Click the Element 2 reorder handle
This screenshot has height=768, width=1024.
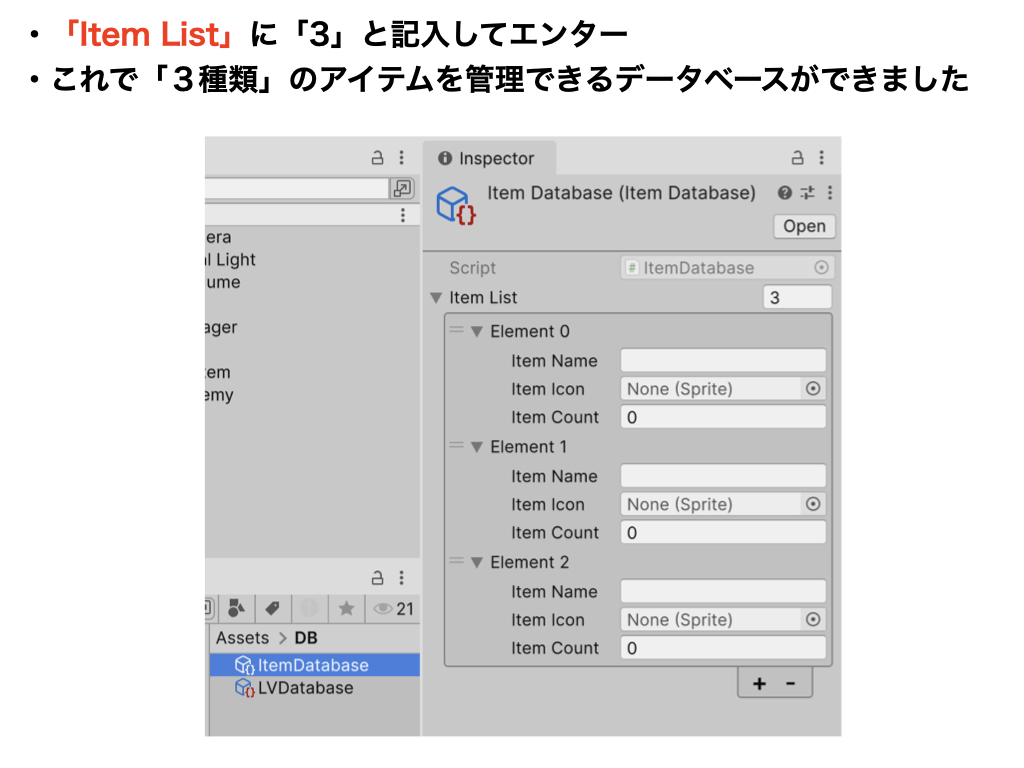point(456,561)
